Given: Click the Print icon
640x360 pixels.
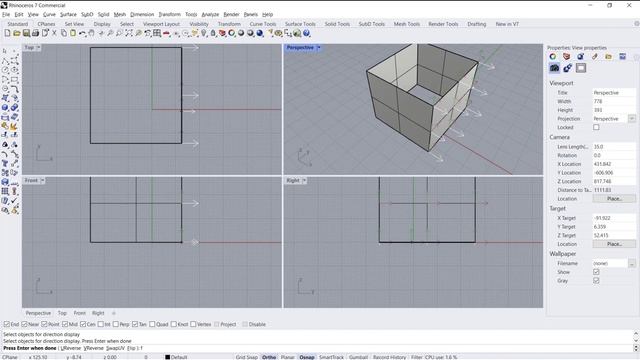Looking at the screenshot, I should point(36,33).
